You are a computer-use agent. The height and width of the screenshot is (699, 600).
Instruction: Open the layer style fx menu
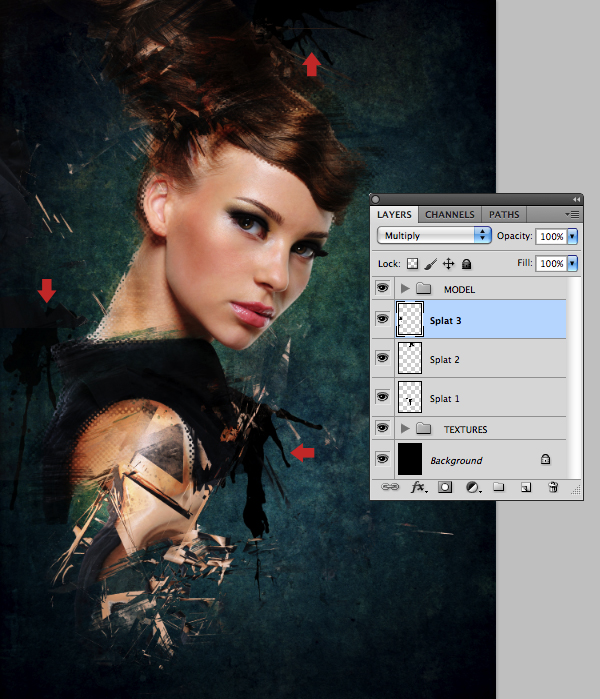(419, 487)
